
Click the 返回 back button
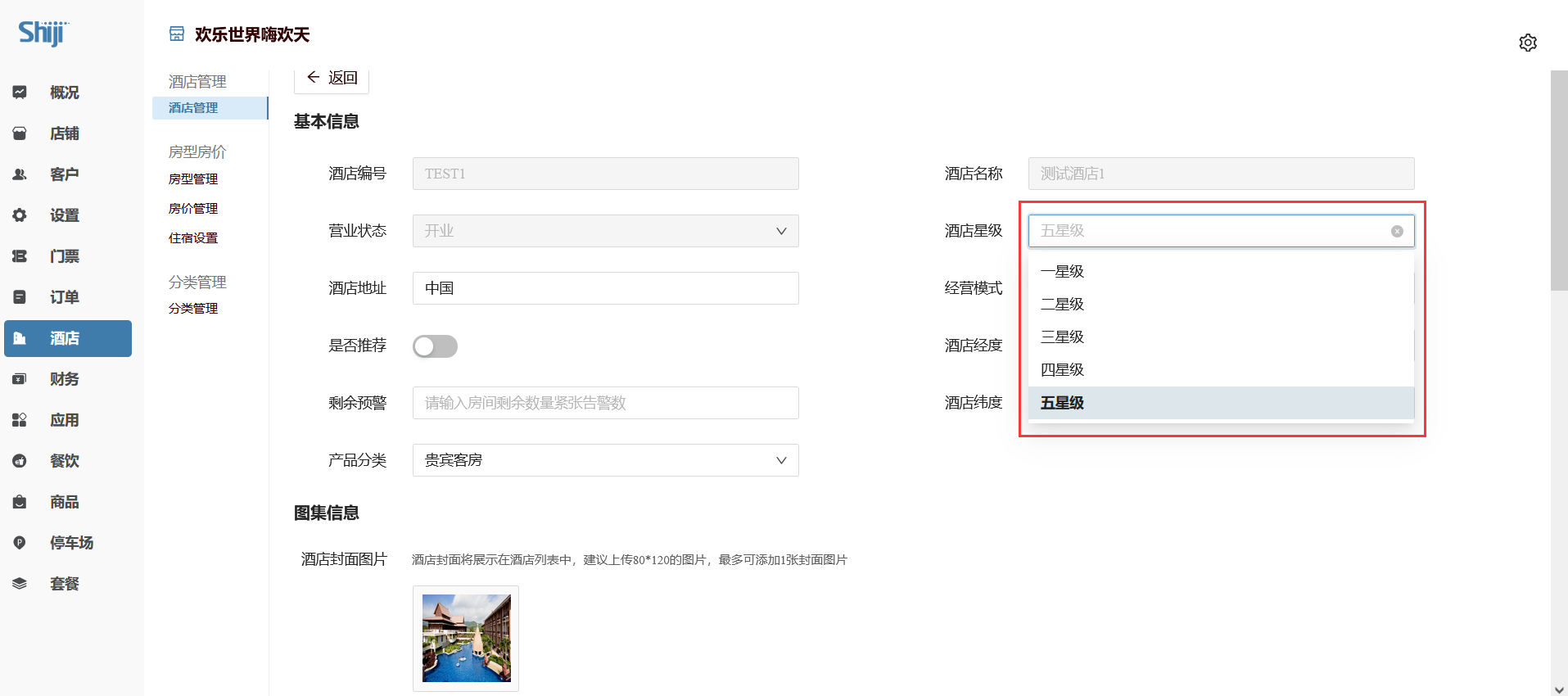[332, 78]
